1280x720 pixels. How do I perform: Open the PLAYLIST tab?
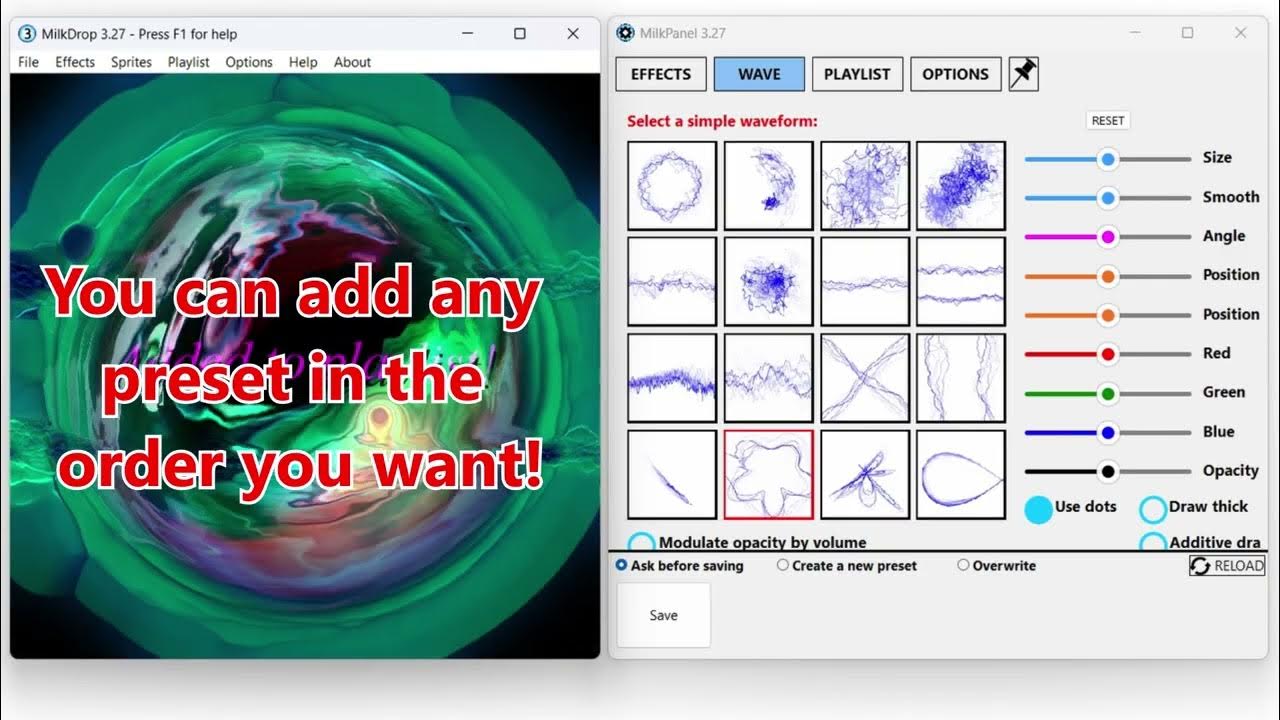pyautogui.click(x=857, y=74)
